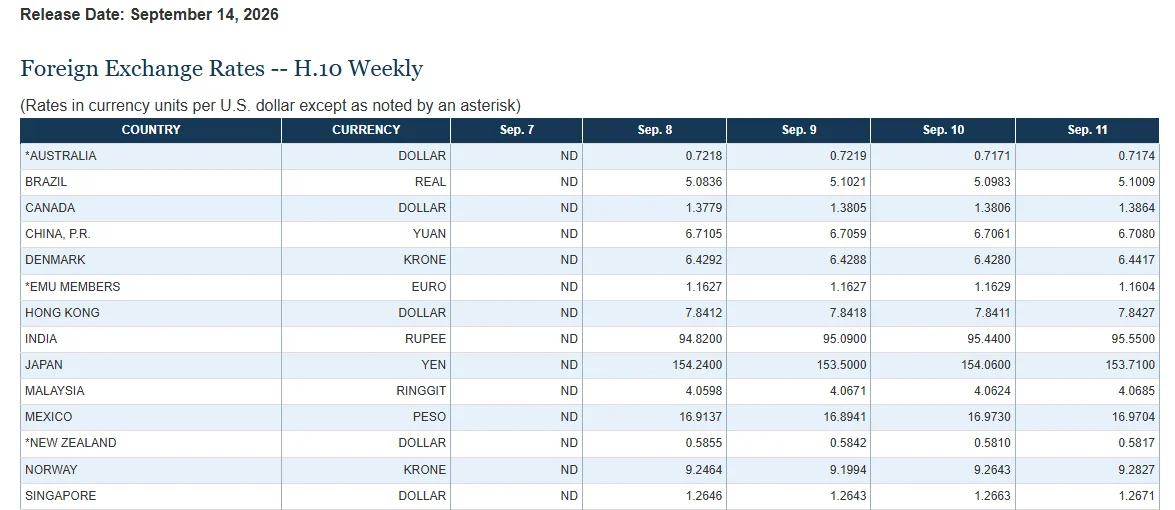Click the Sep. 8 column header
Screen dimensions: 1175x510
coord(655,130)
